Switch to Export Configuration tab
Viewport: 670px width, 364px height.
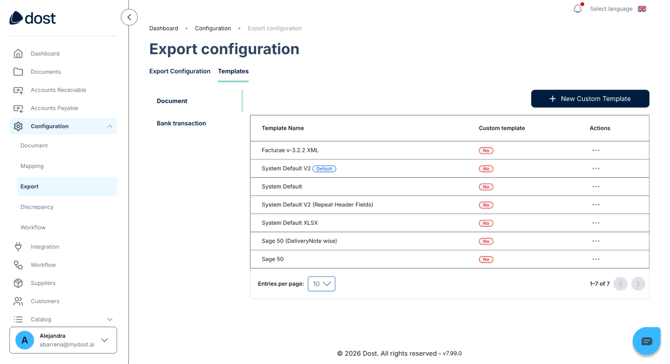point(179,71)
